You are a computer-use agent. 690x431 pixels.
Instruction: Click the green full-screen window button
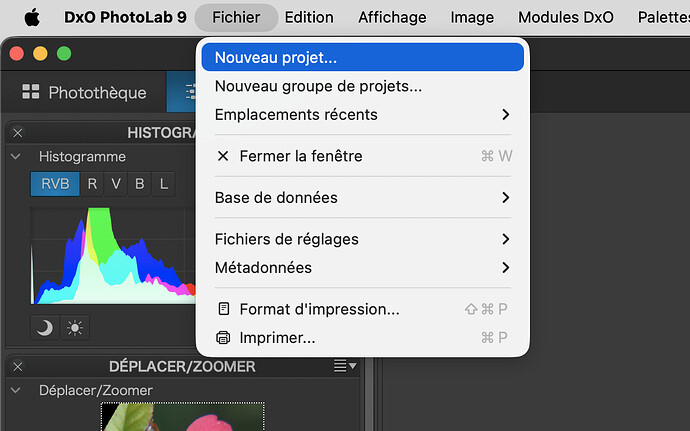(64, 54)
